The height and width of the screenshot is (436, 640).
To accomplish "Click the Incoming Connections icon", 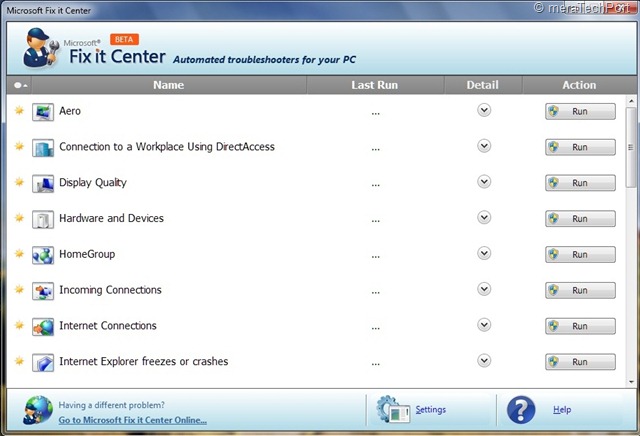I will 43,291.
